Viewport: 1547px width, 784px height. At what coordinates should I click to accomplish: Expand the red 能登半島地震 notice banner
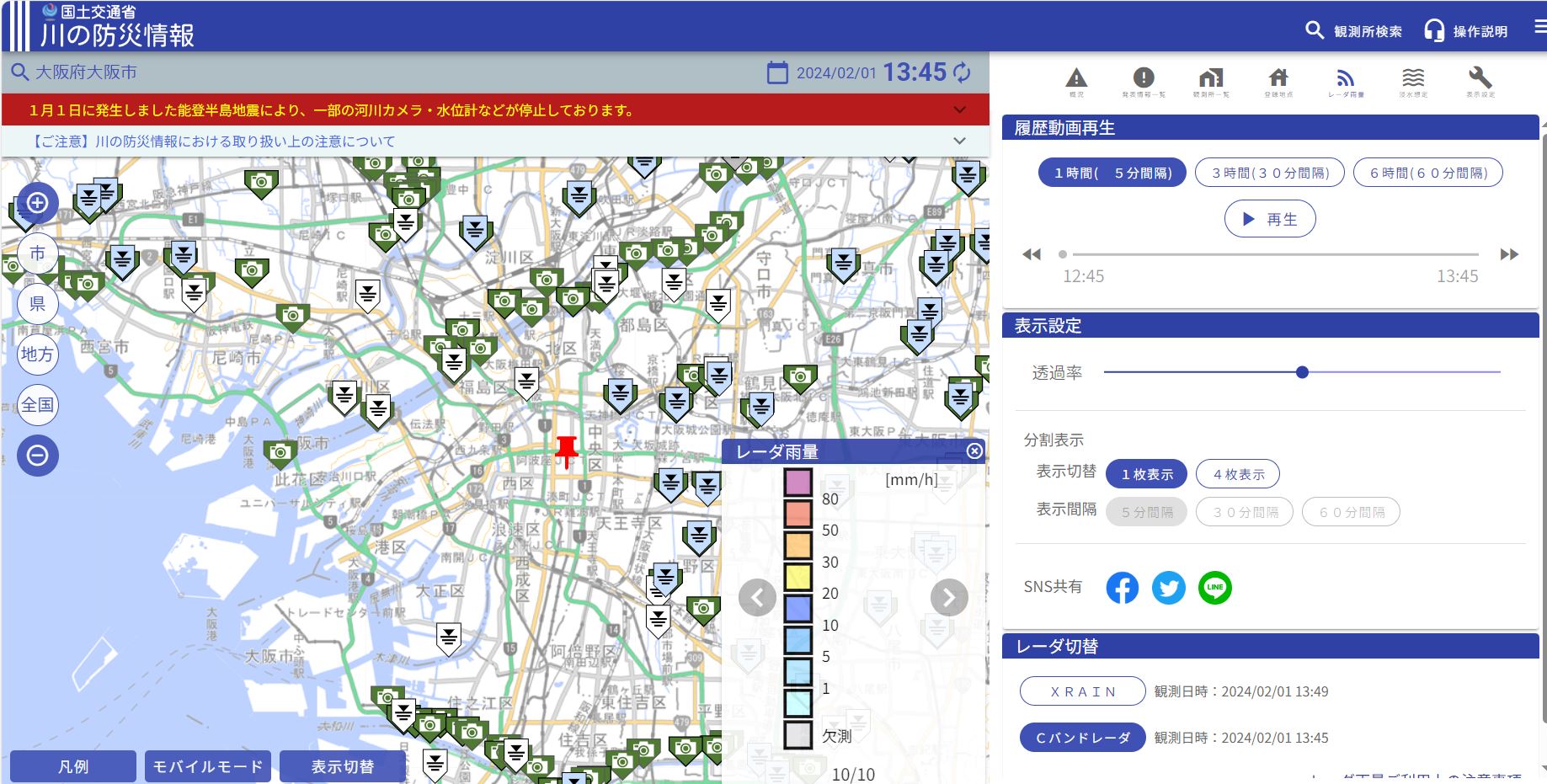tap(959, 109)
